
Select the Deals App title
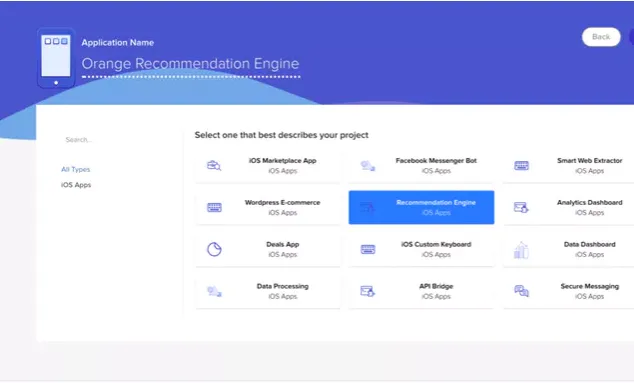tap(283, 244)
